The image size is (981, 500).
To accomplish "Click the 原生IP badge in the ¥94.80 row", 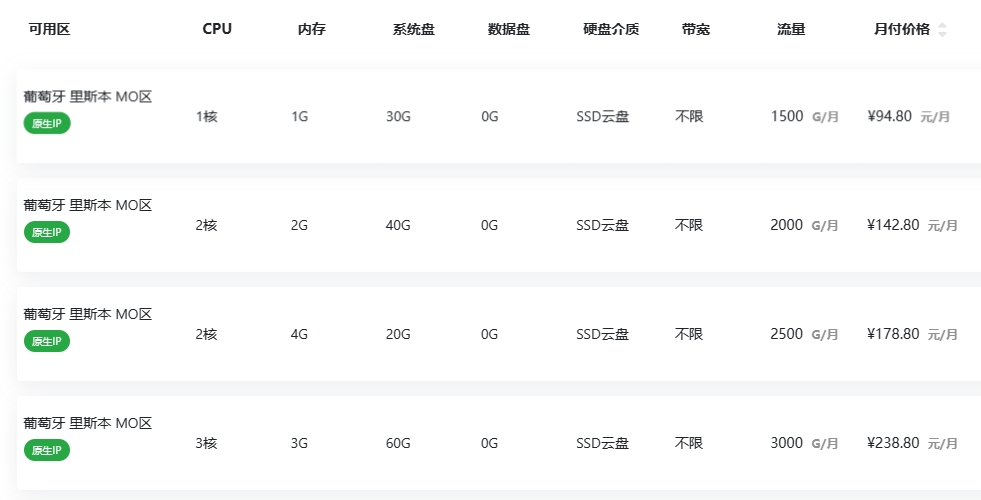I will tap(47, 124).
